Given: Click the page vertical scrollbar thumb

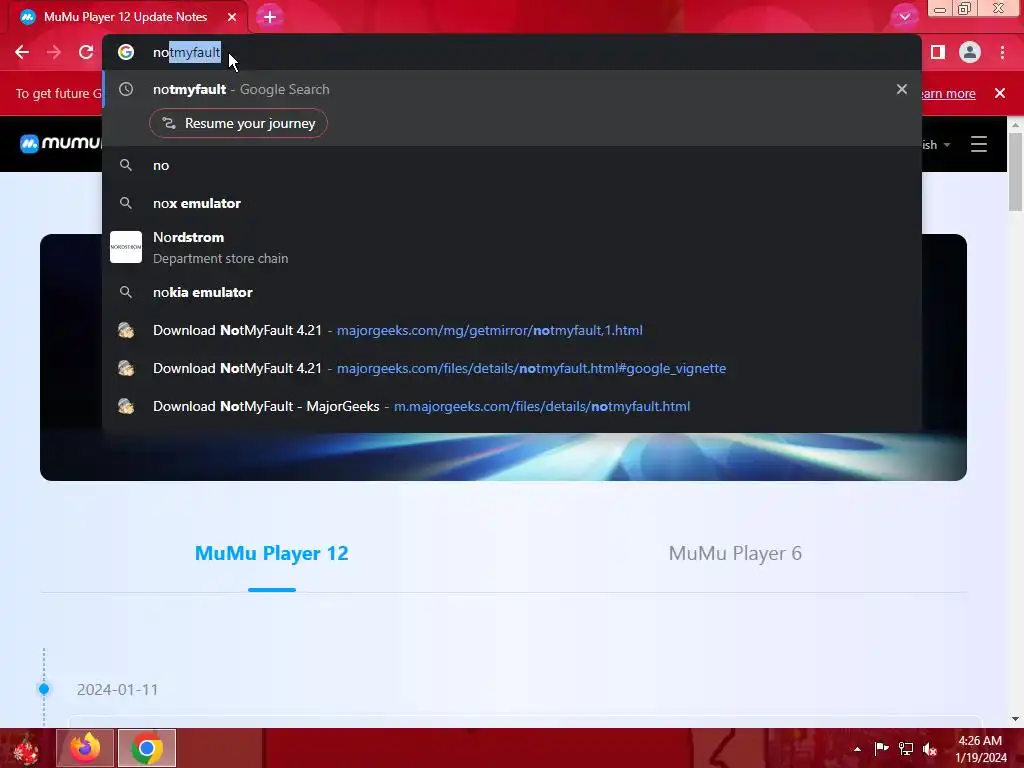Looking at the screenshot, I should coord(1015,171).
